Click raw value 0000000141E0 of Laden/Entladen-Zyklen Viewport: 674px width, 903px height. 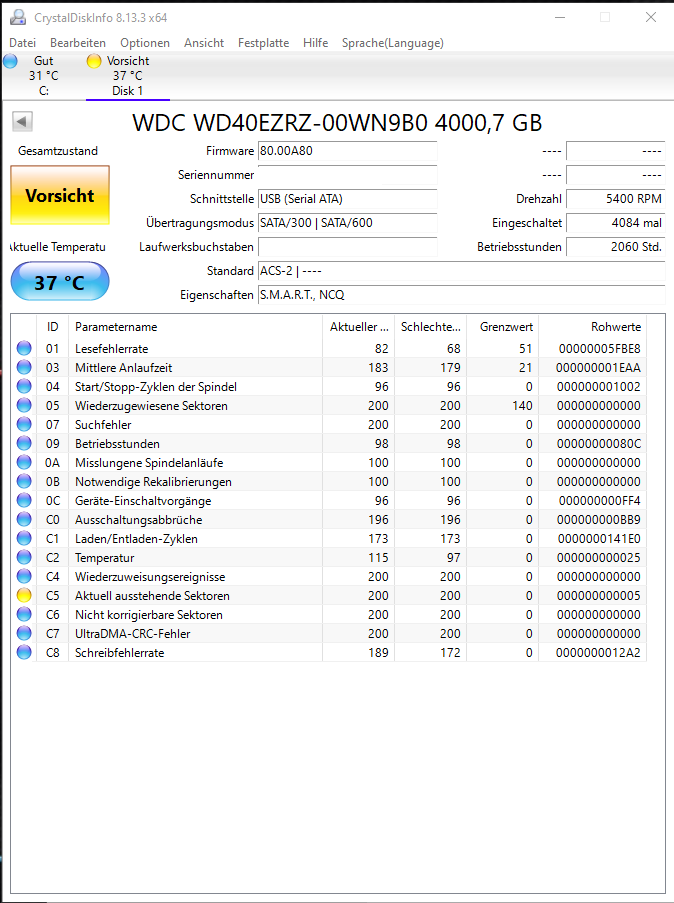click(x=599, y=538)
